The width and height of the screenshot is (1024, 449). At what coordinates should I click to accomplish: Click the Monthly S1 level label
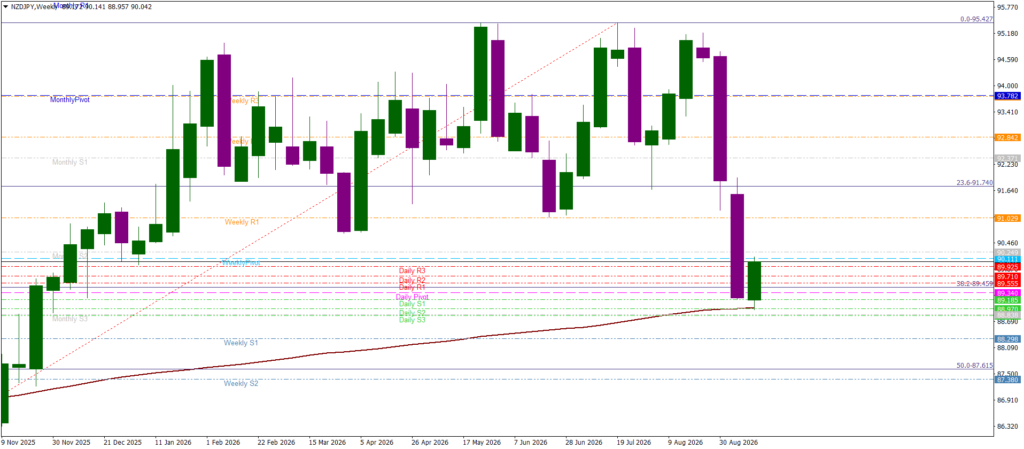point(70,161)
